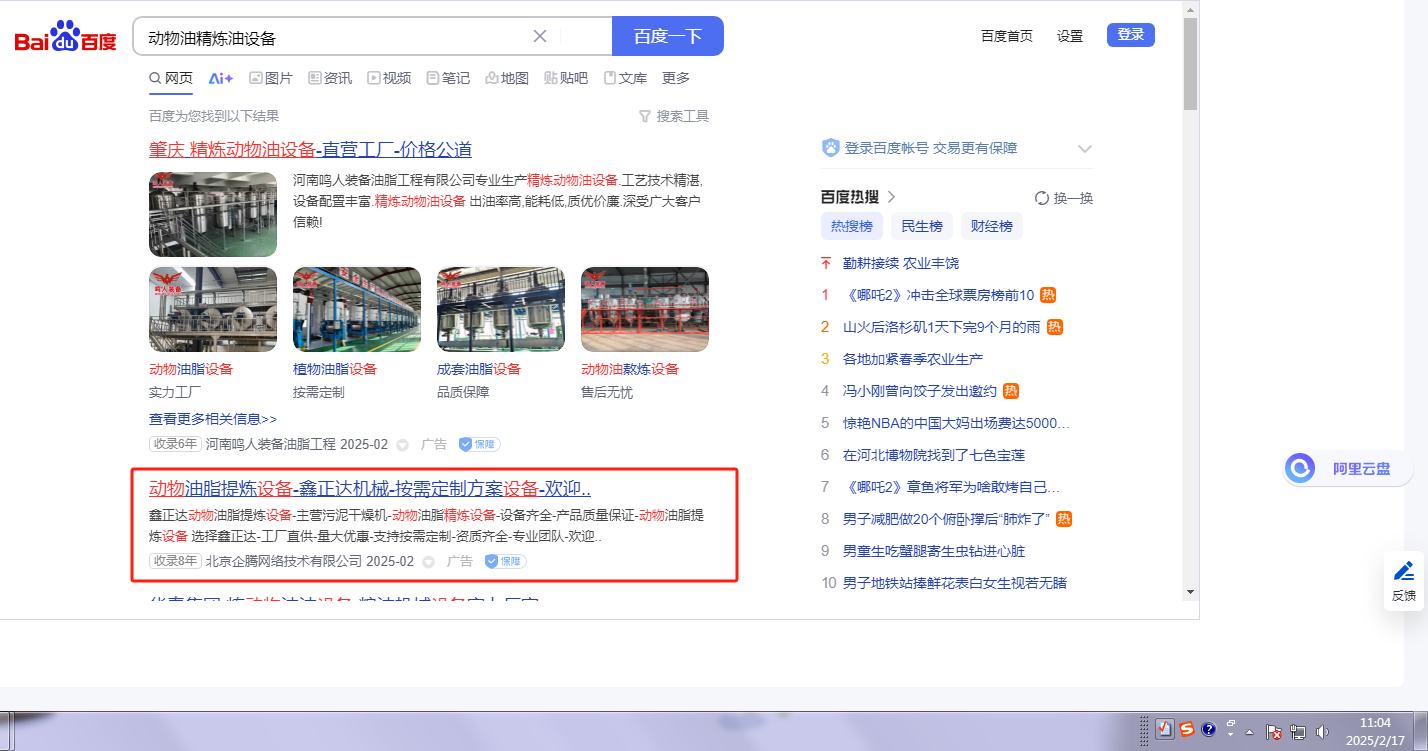Open Action Center flag tray icon
The width and height of the screenshot is (1428, 751).
click(1274, 731)
